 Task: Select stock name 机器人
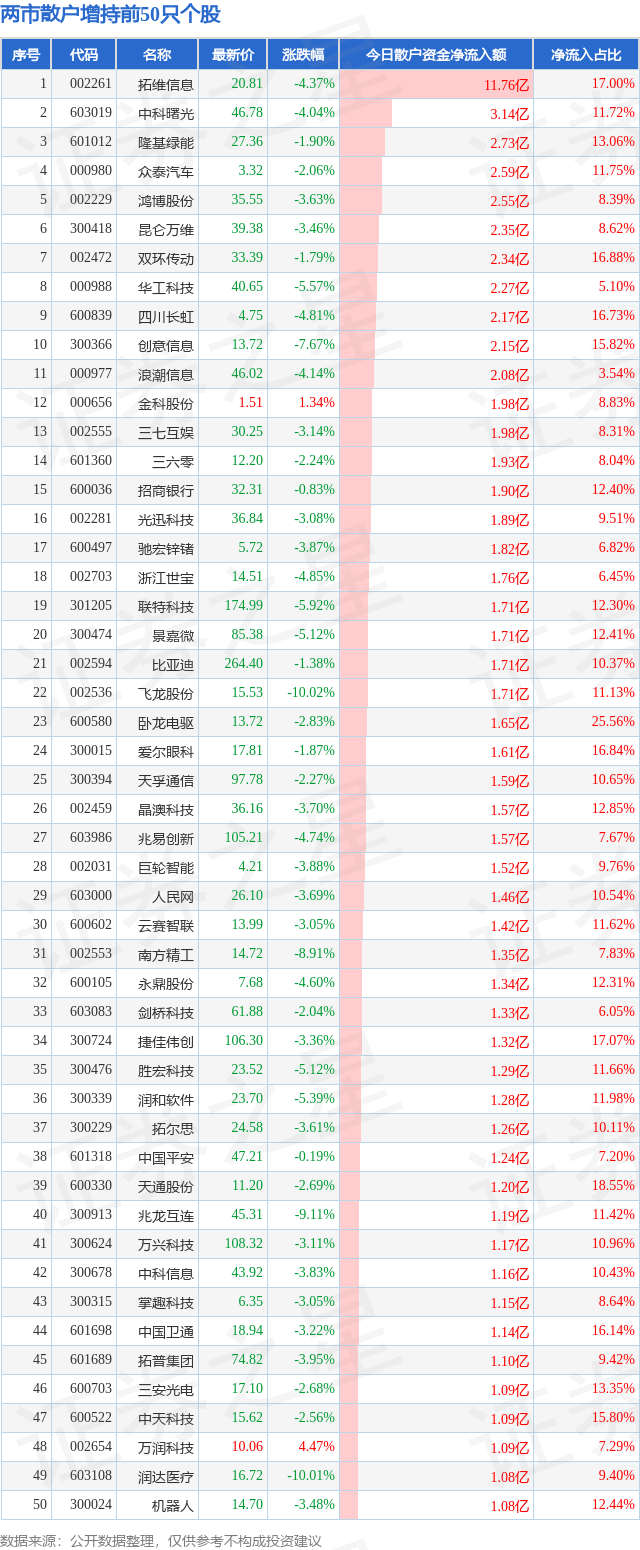(x=173, y=1505)
